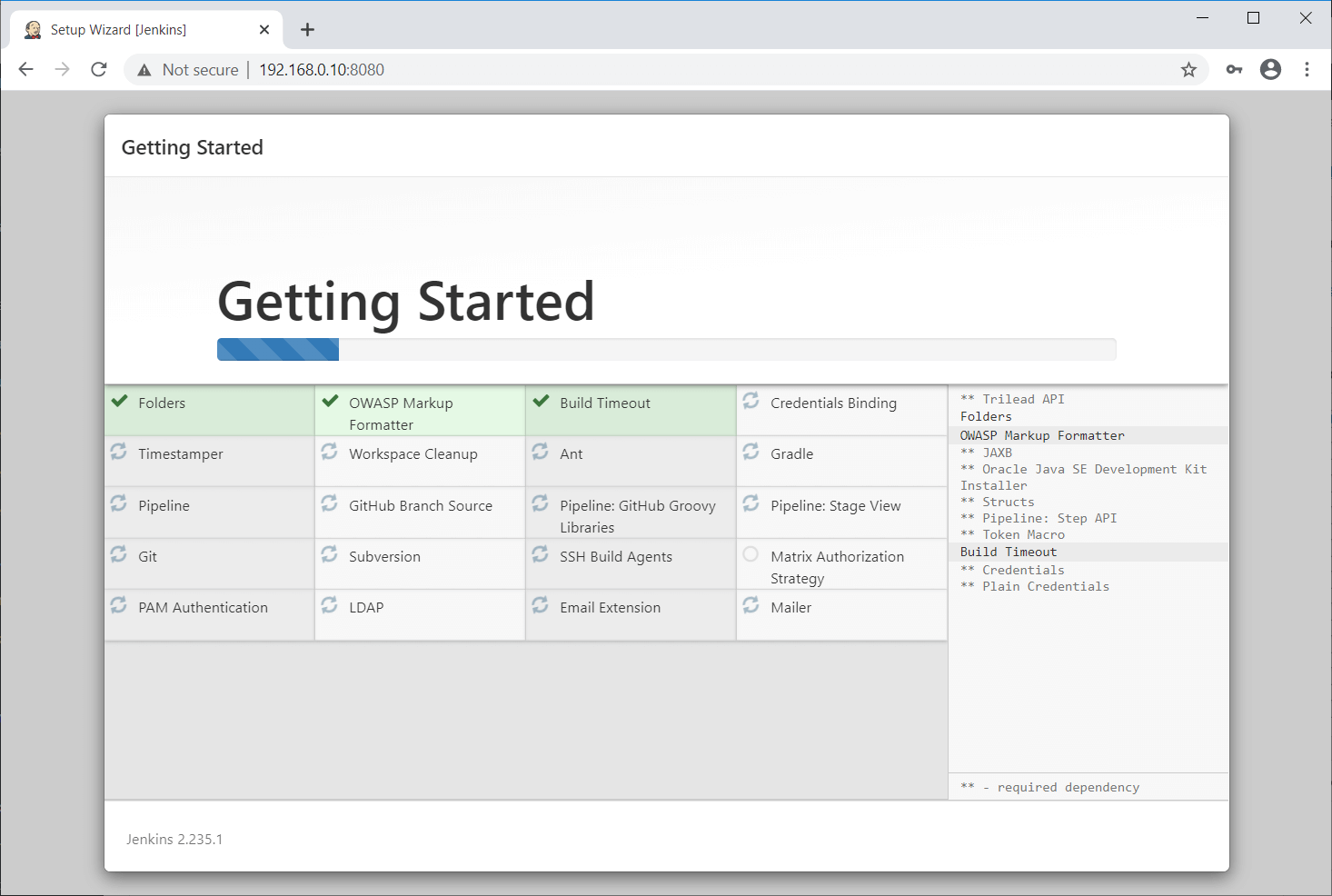Click the spinner icon next to Email Extension
Screen dimensions: 1332x896
pos(540,604)
